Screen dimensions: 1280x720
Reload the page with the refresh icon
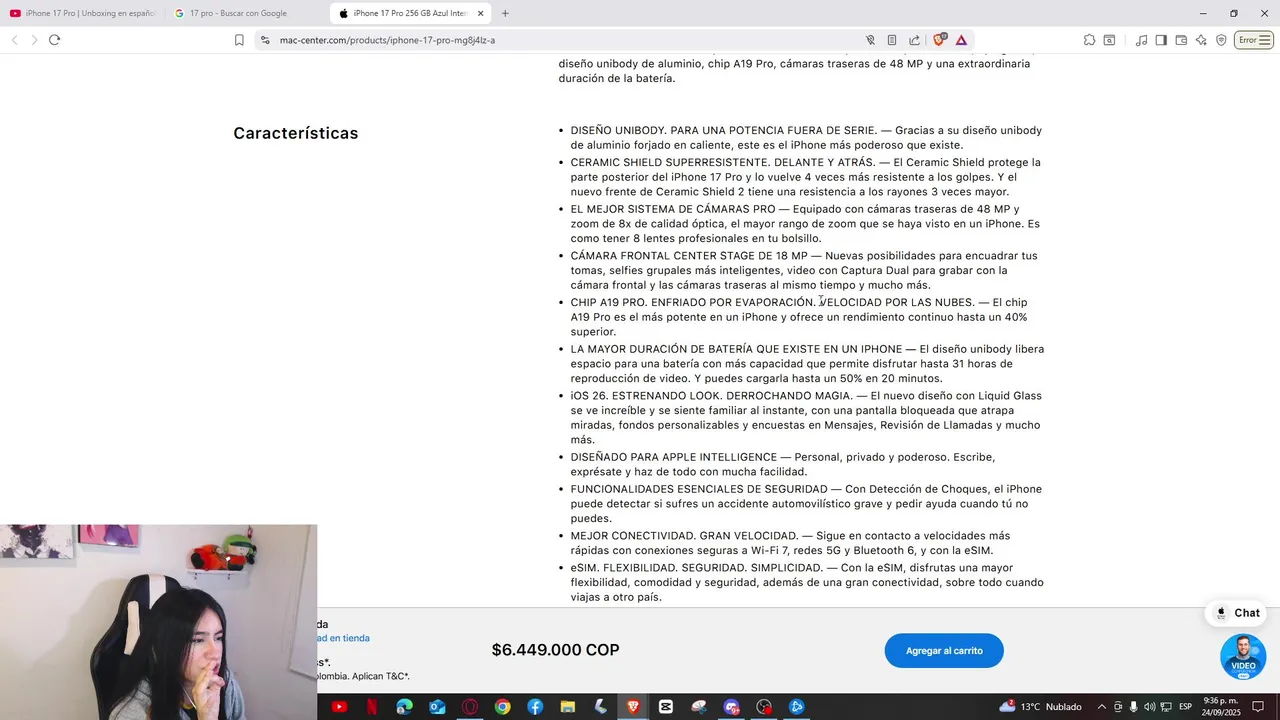pyautogui.click(x=54, y=40)
